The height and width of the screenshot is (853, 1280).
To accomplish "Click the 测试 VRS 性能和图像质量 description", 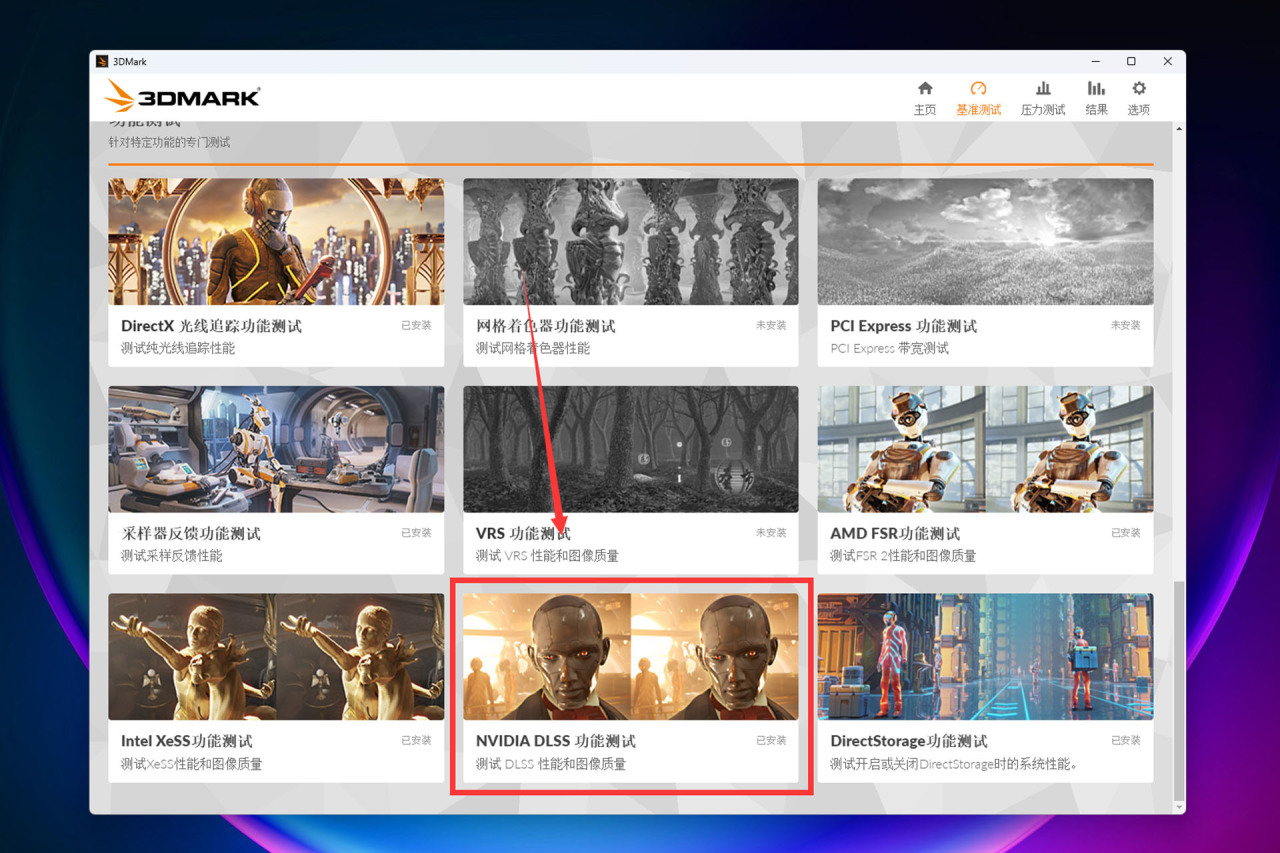I will pos(547,556).
